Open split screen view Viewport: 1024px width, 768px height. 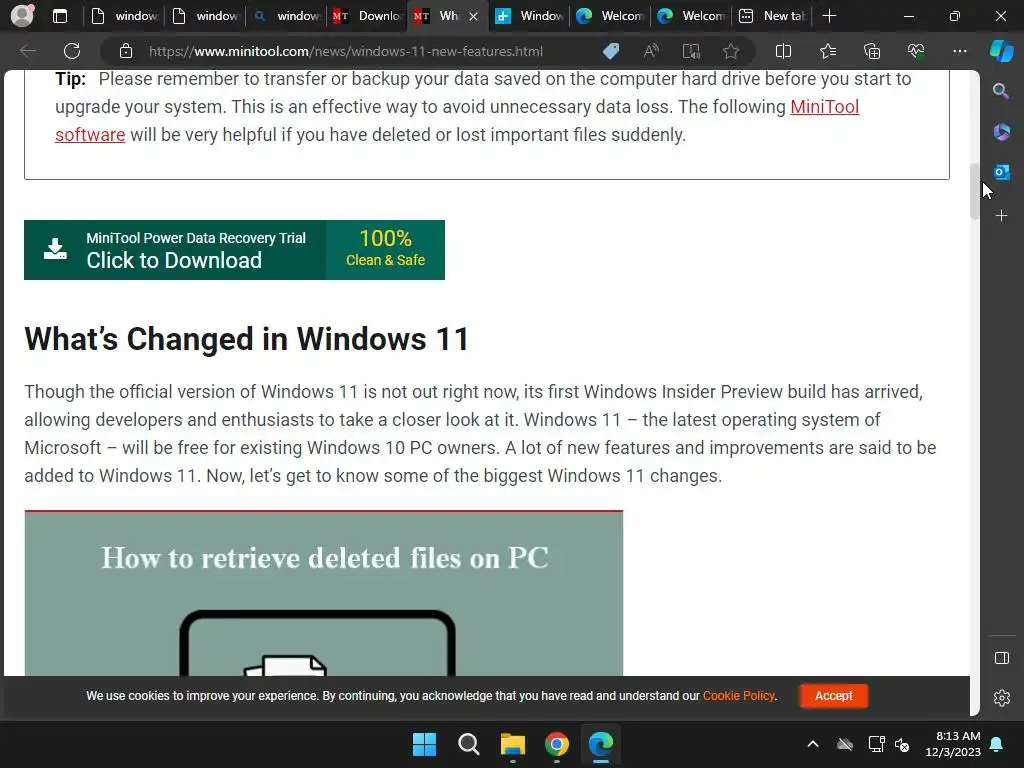(x=783, y=51)
